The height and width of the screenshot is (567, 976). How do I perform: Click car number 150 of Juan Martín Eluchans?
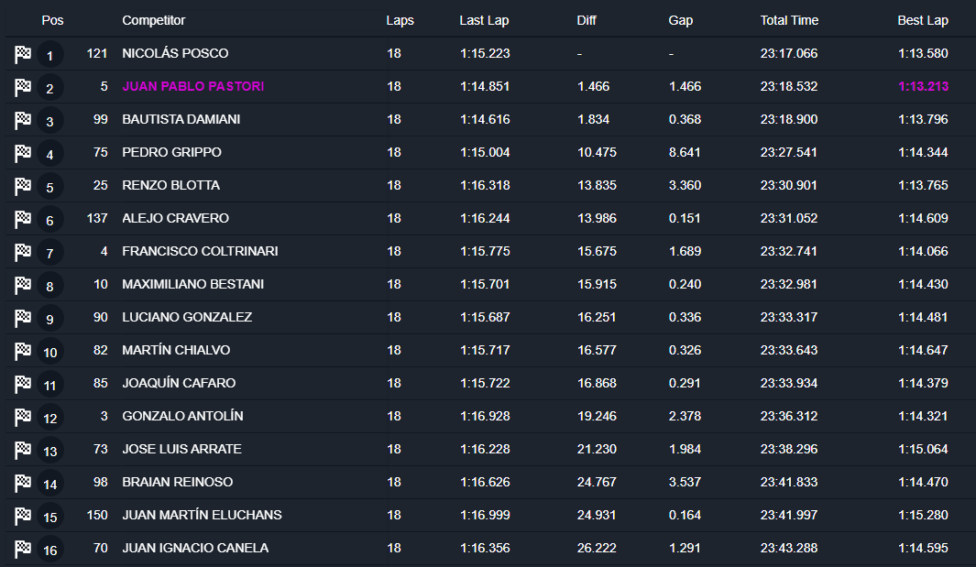[x=96, y=515]
